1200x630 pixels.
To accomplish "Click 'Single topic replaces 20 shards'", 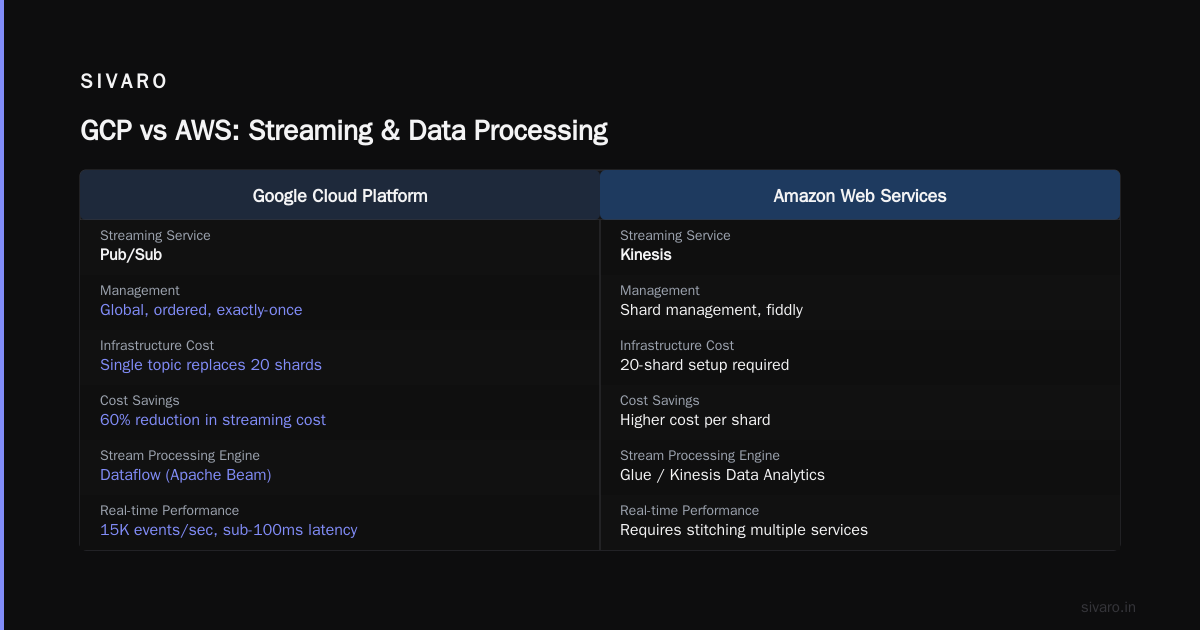I will click(x=211, y=365).
